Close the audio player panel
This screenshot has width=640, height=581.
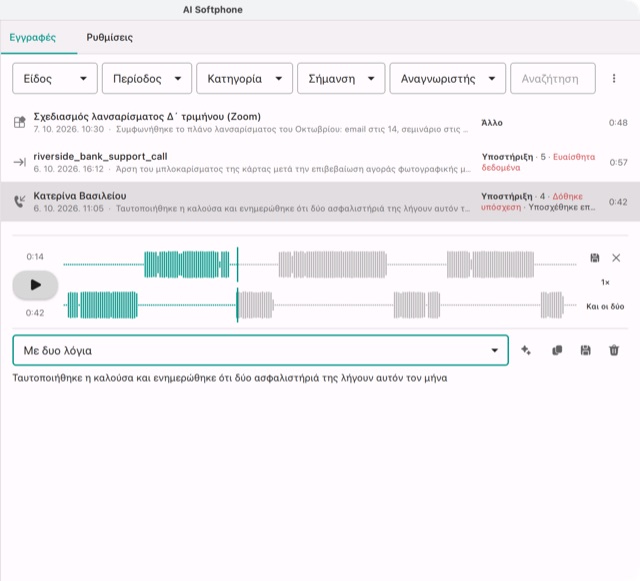616,258
